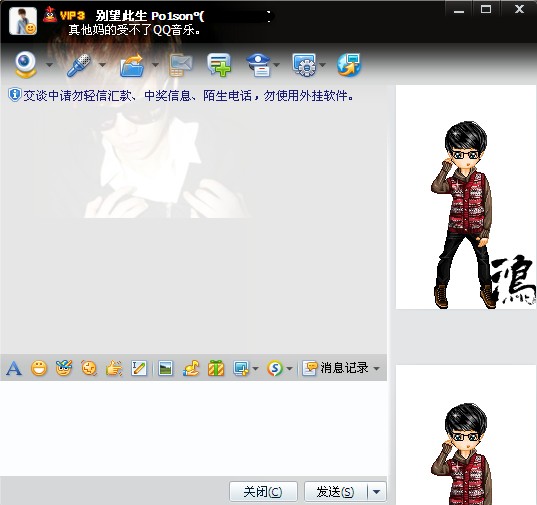Expand screenshot options dropdown arrow
Viewport: 537px width, 505px height.
pyautogui.click(x=255, y=369)
